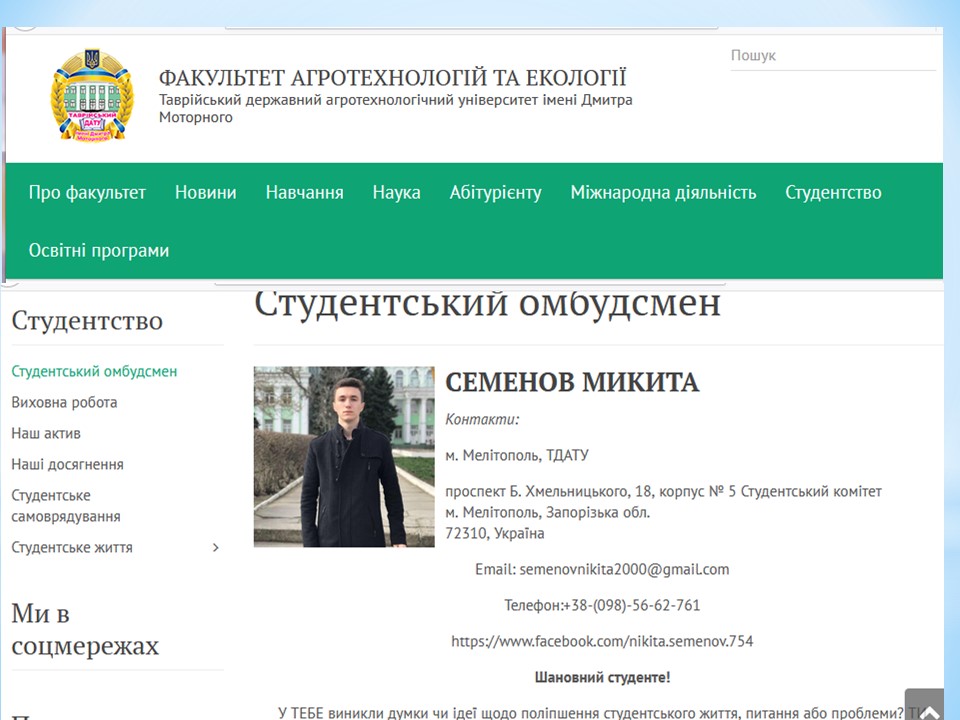Go to the Навчання section
The width and height of the screenshot is (960, 720).
click(304, 193)
